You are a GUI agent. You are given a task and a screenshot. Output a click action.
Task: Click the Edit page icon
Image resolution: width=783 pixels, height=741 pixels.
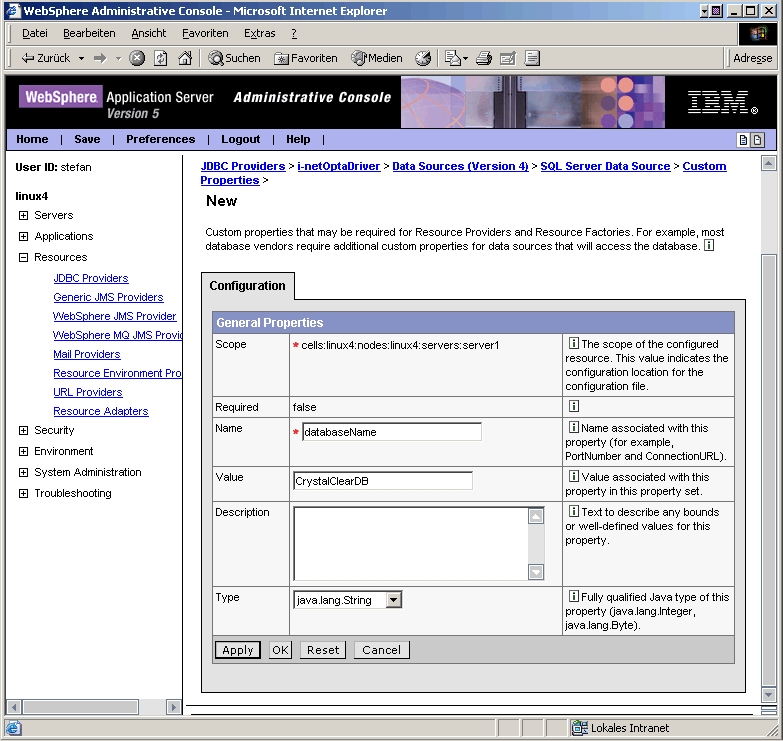(508, 58)
